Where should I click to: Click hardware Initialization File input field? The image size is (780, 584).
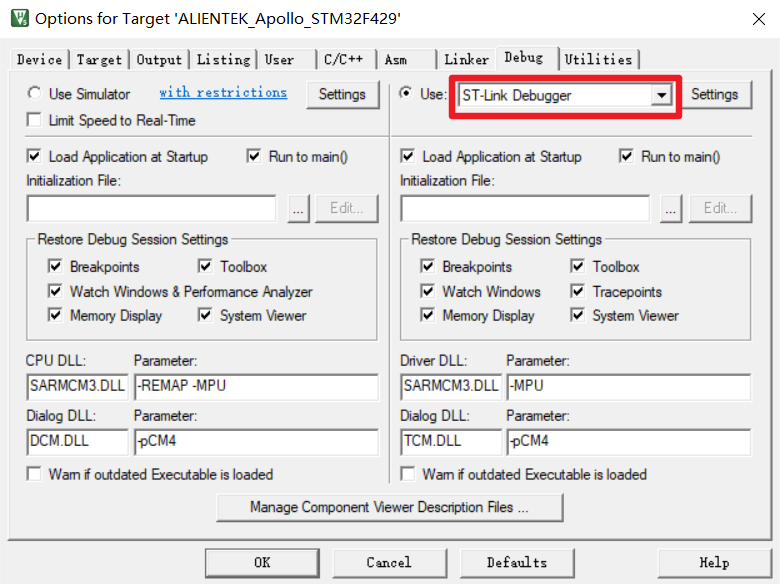point(525,208)
